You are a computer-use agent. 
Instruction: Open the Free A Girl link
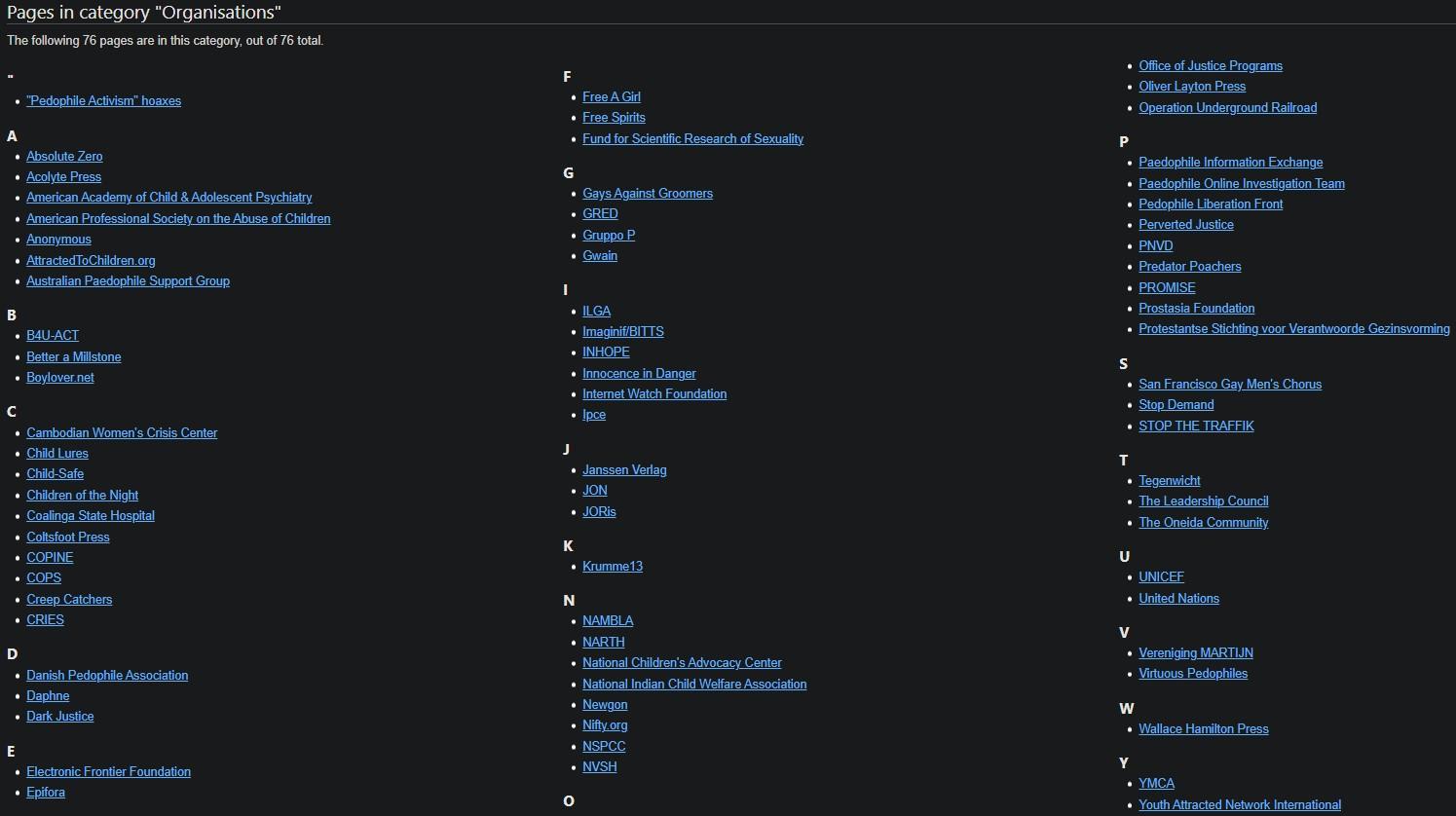click(612, 96)
